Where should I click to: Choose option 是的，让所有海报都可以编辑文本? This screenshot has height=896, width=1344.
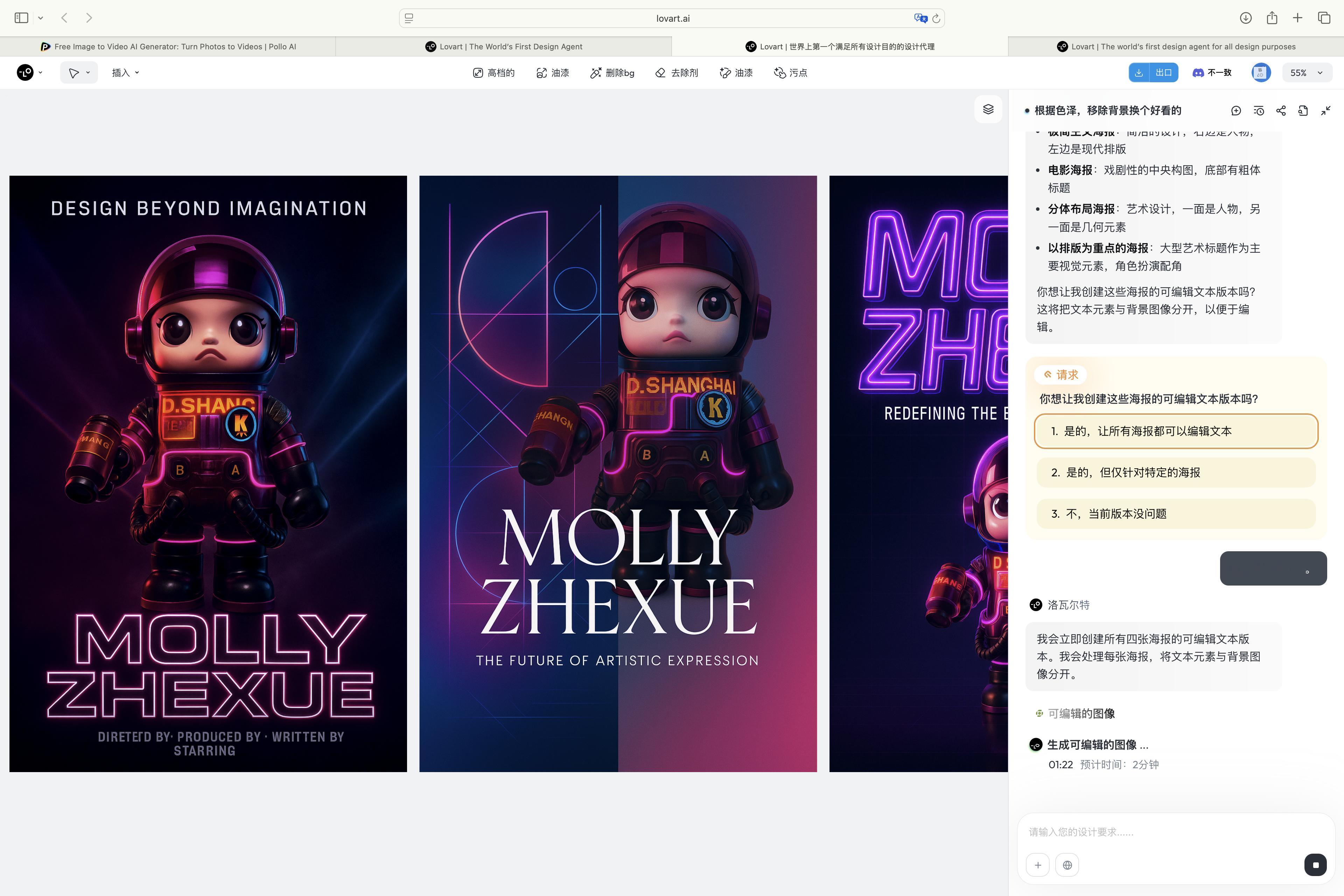pyautogui.click(x=1176, y=431)
